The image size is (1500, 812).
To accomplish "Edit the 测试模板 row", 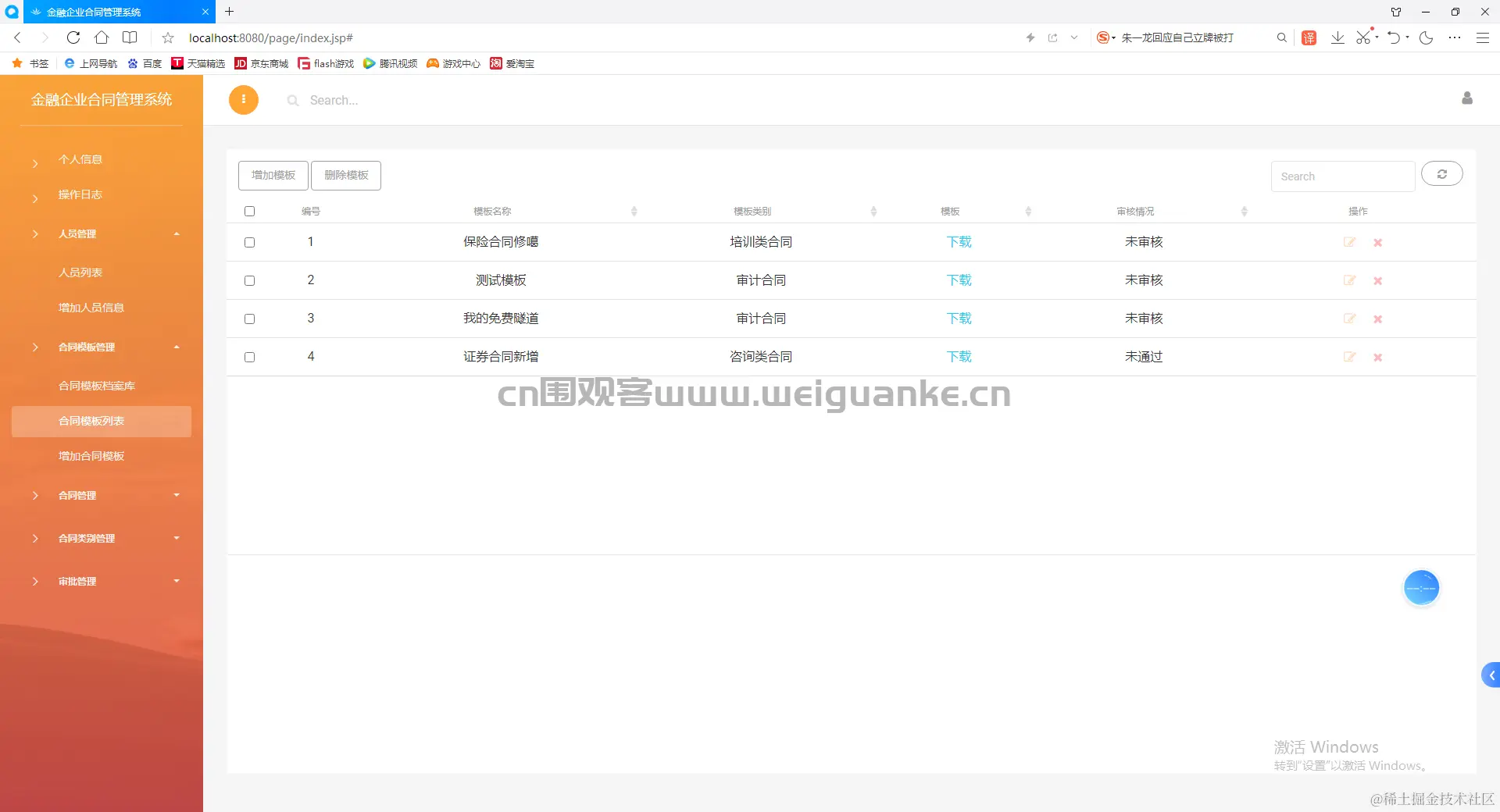I will click(x=1349, y=280).
